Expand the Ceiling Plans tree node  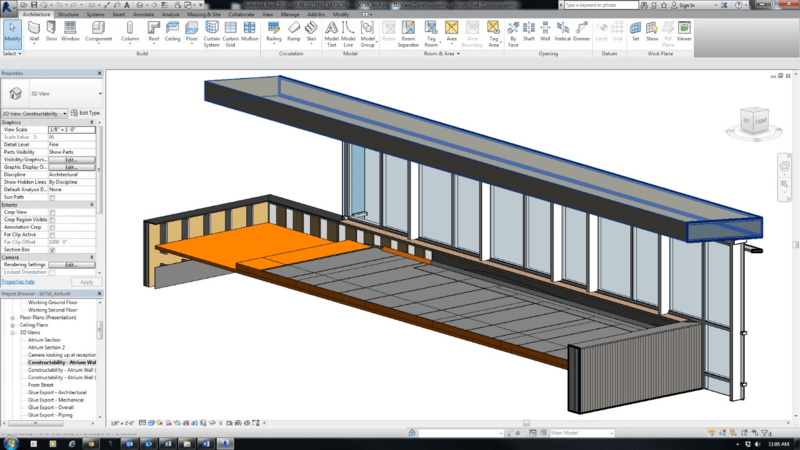click(12, 325)
